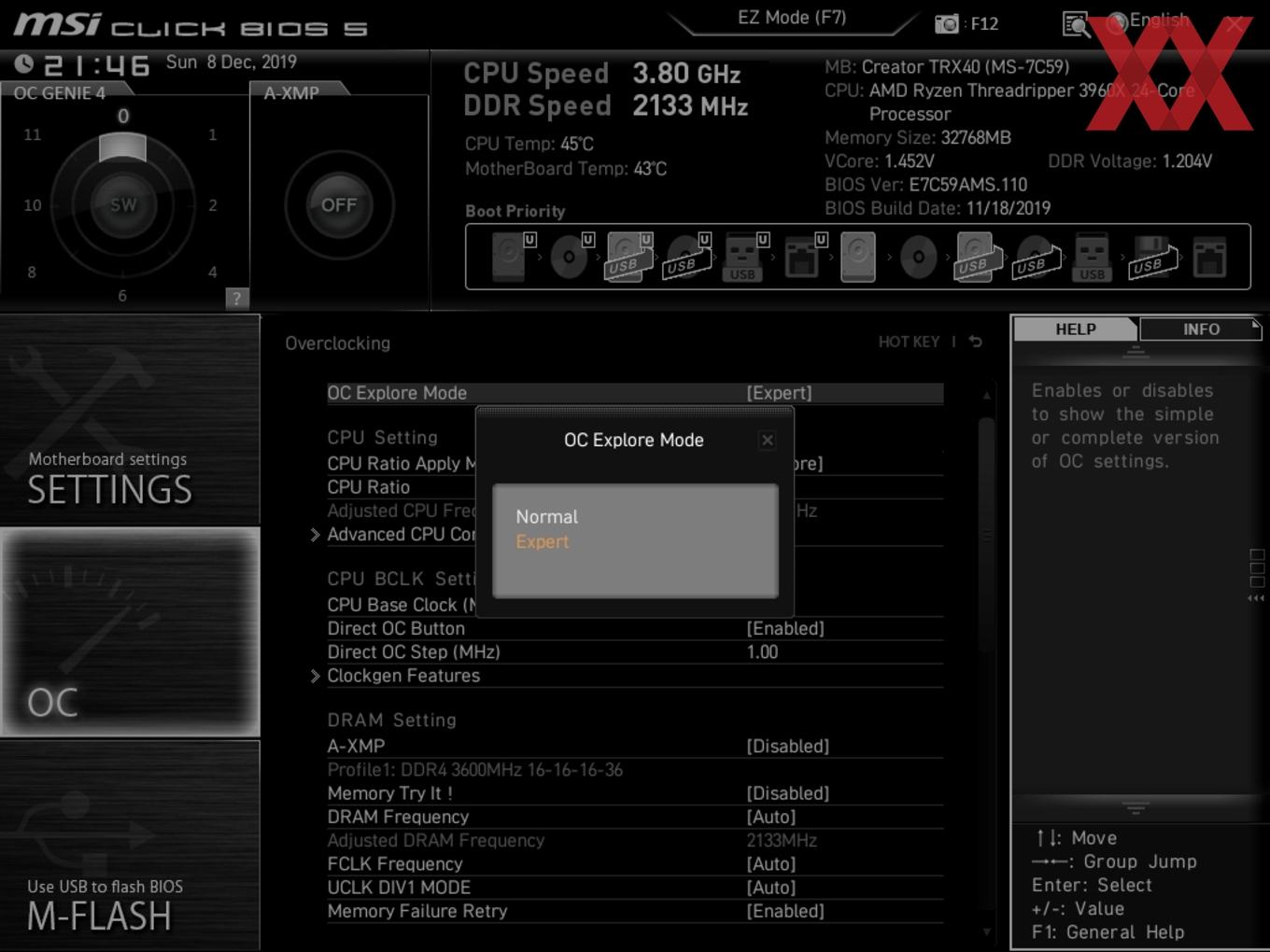Image resolution: width=1270 pixels, height=952 pixels.
Task: Click the Boot Priority label
Action: coord(515,211)
